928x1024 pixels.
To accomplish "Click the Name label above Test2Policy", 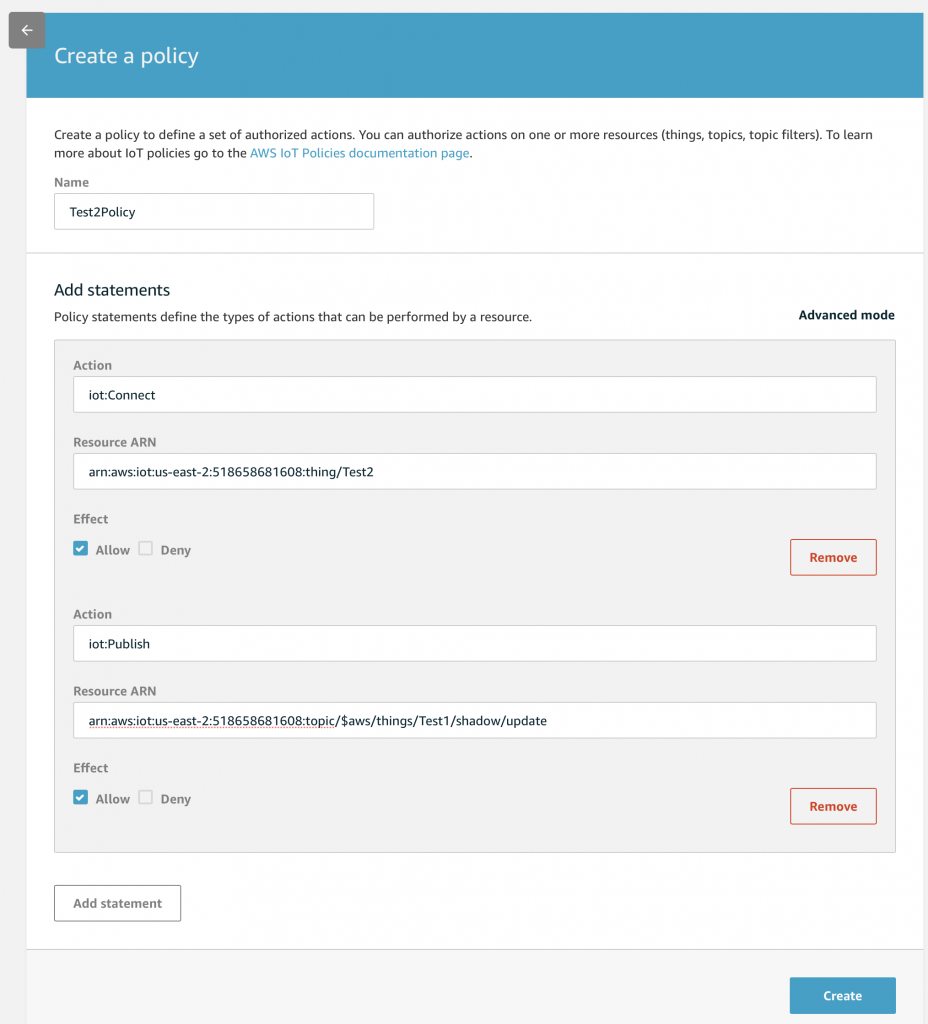I will click(71, 182).
